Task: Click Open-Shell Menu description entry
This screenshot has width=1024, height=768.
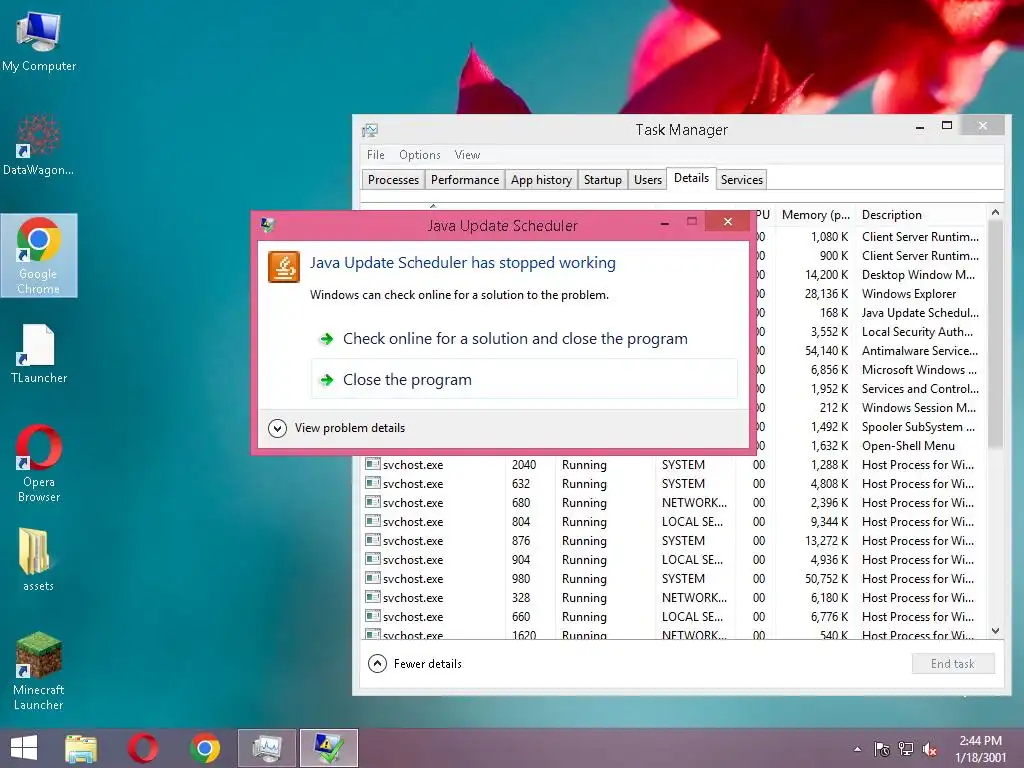Action: pos(908,446)
